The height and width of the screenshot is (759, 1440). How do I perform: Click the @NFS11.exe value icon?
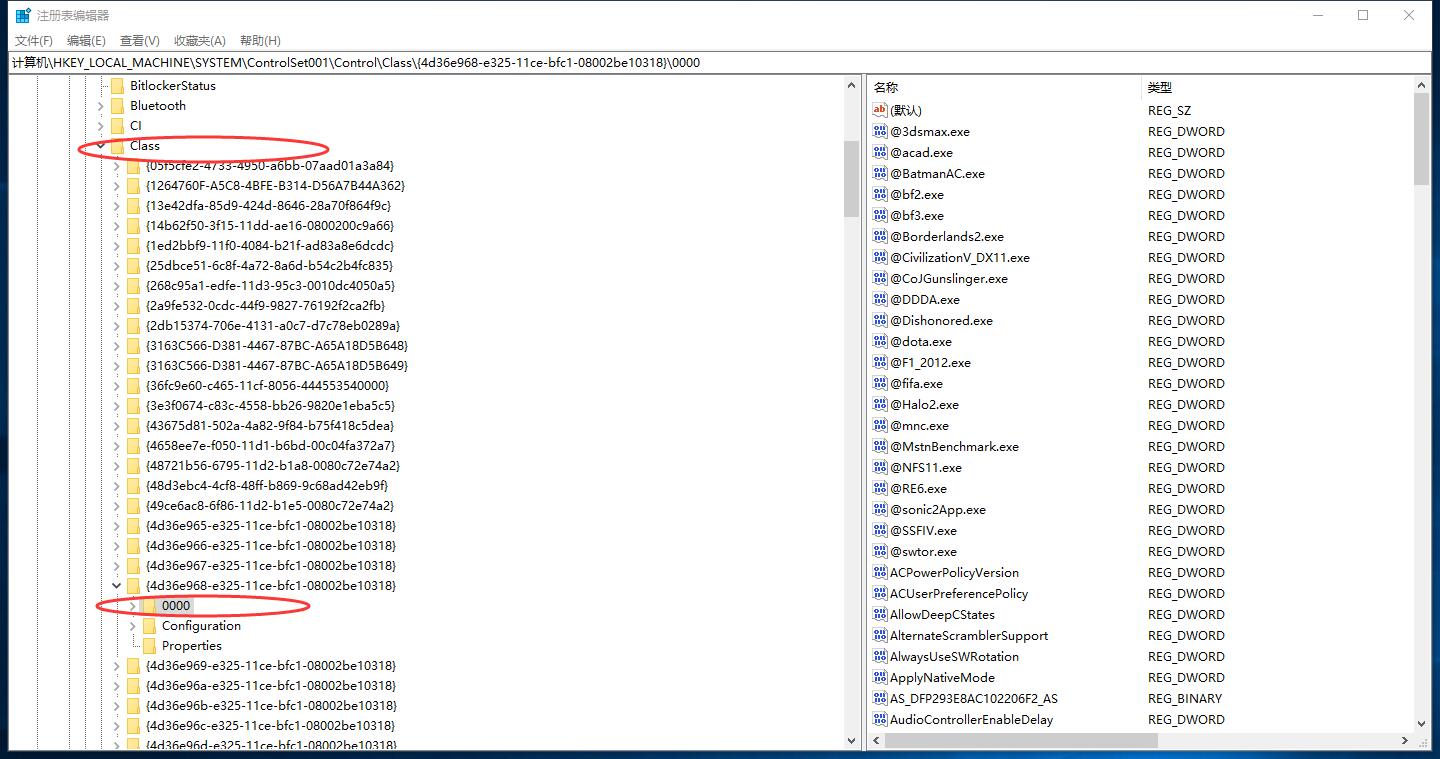click(x=880, y=467)
